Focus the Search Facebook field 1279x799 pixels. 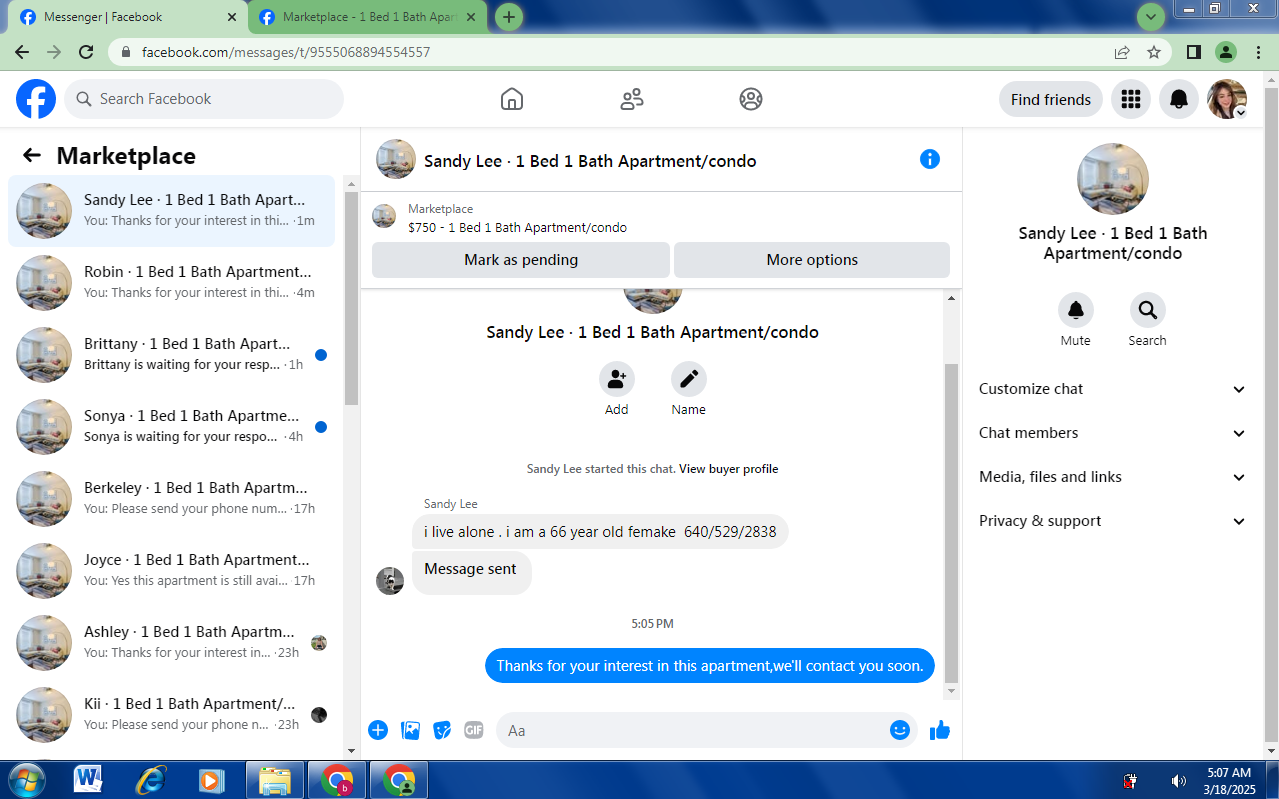tap(204, 99)
